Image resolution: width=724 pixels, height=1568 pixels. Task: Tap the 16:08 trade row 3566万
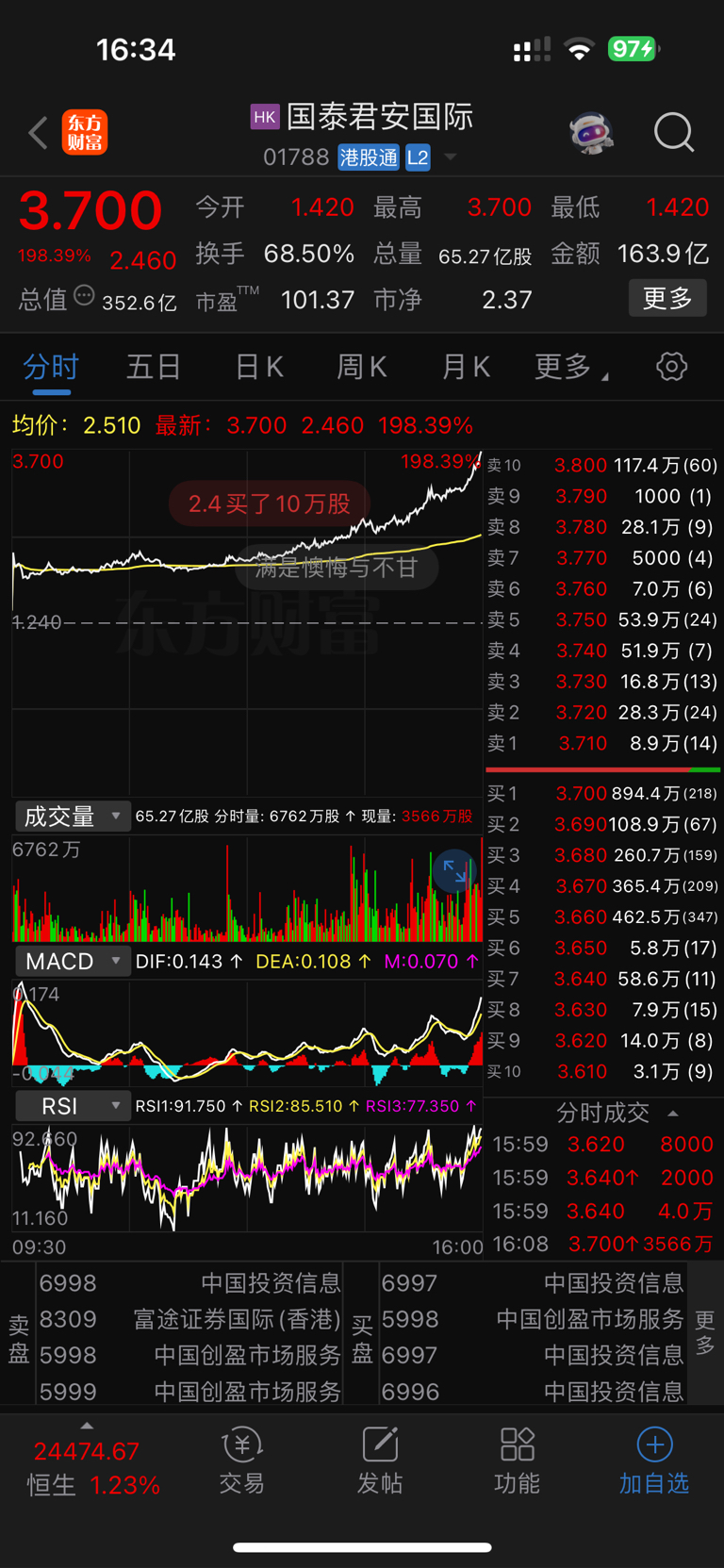[x=603, y=1244]
